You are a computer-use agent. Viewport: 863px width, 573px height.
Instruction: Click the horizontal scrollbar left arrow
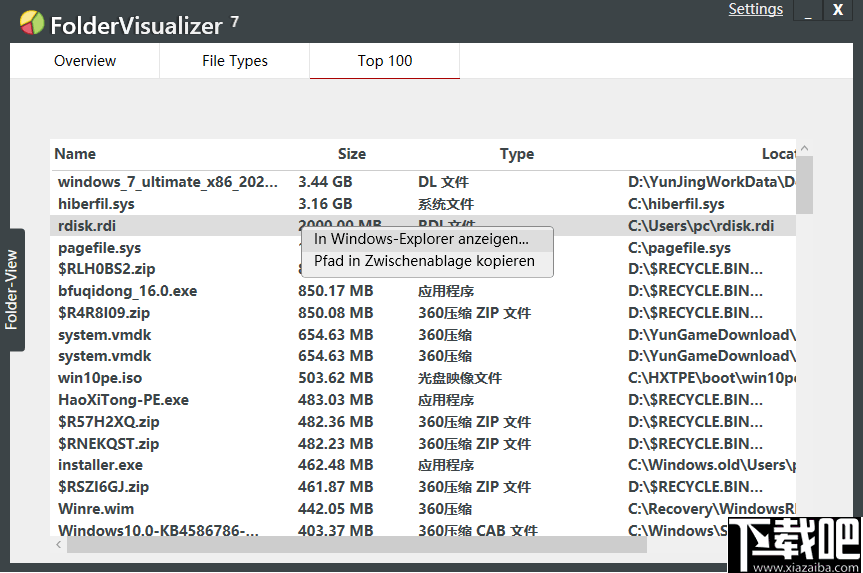click(59, 544)
